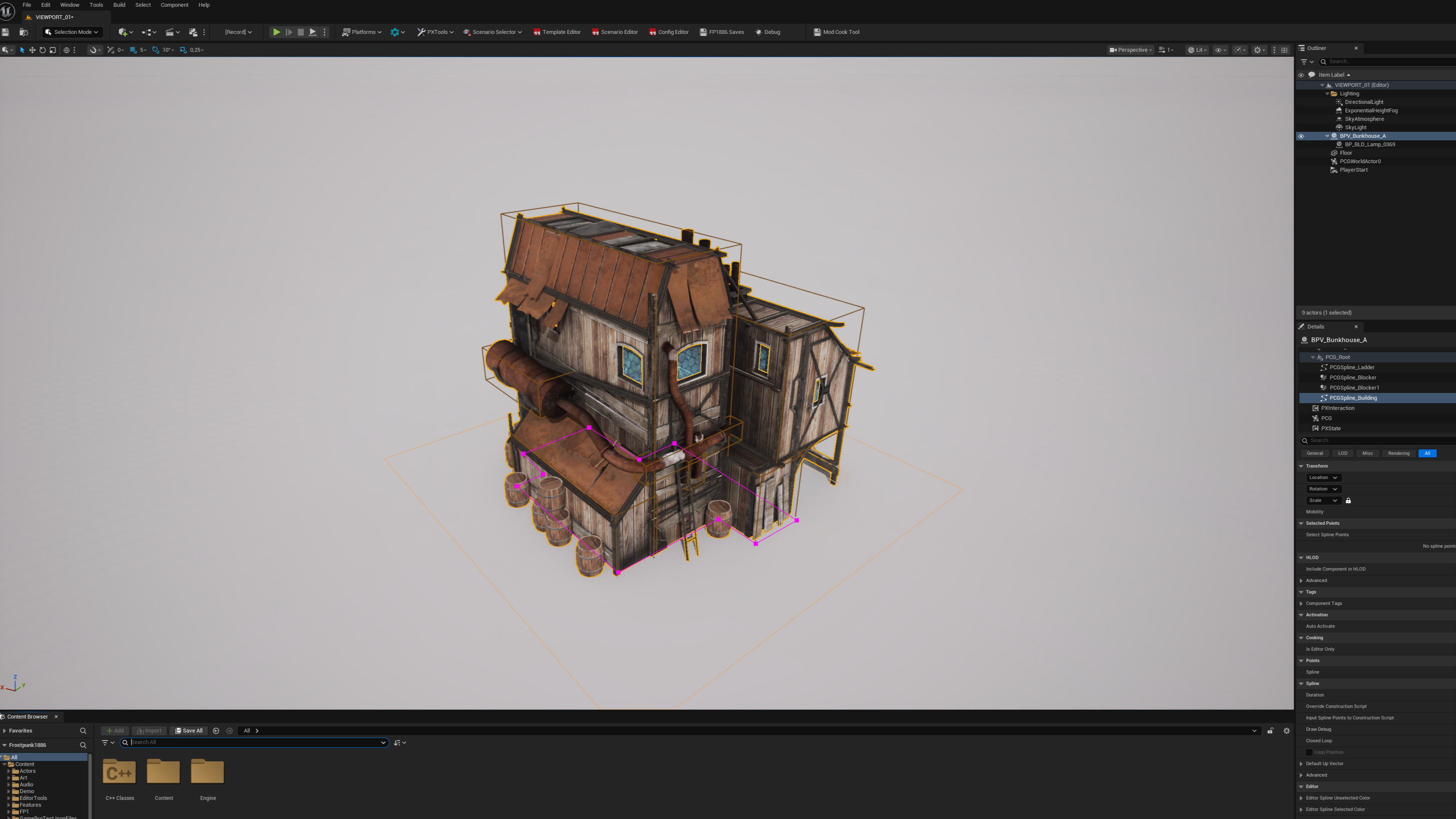Viewport: 1456px width, 819px height.
Task: Open the Scenario Editor tool
Action: (614, 32)
